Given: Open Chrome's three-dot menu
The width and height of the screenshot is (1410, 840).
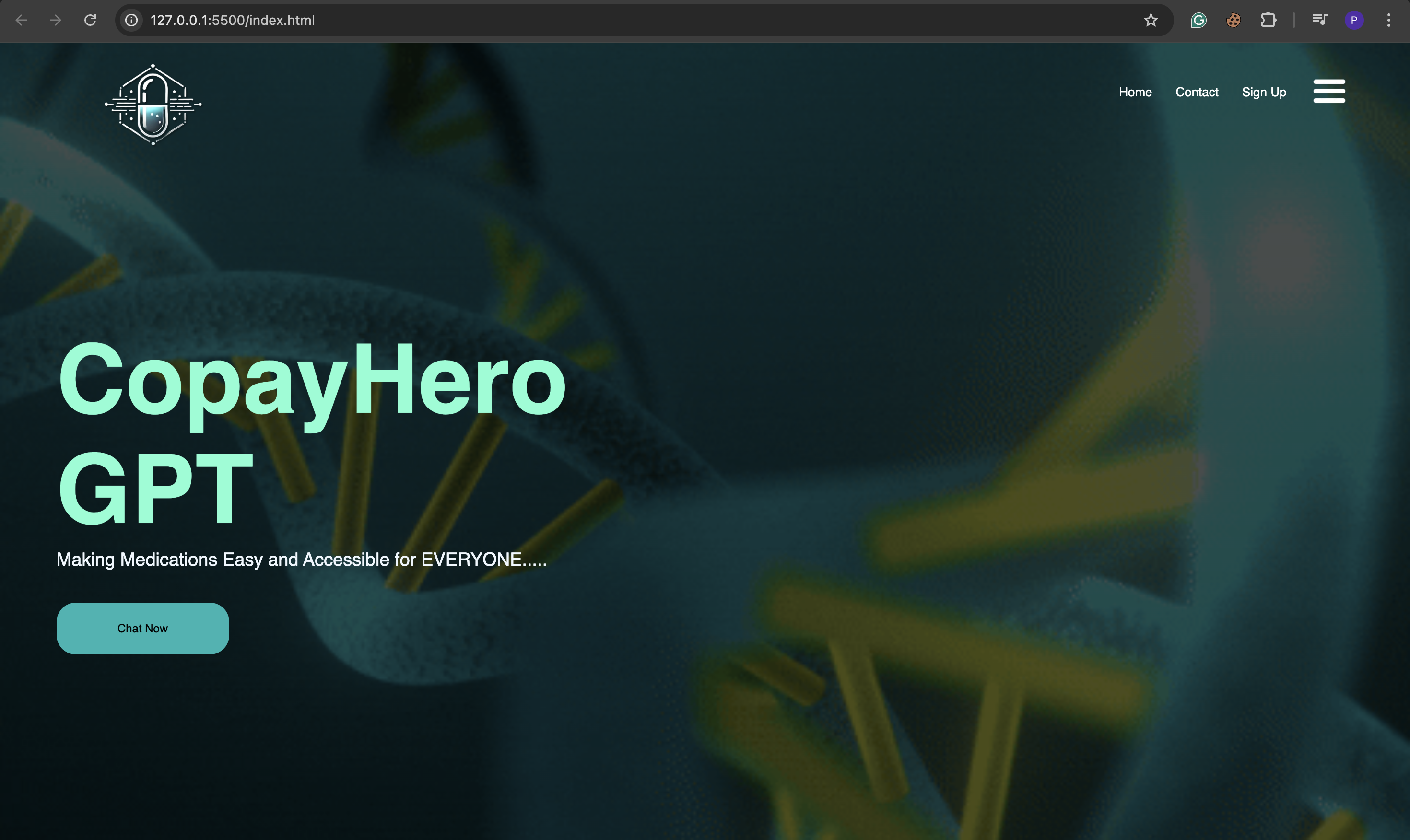Looking at the screenshot, I should pos(1388,21).
